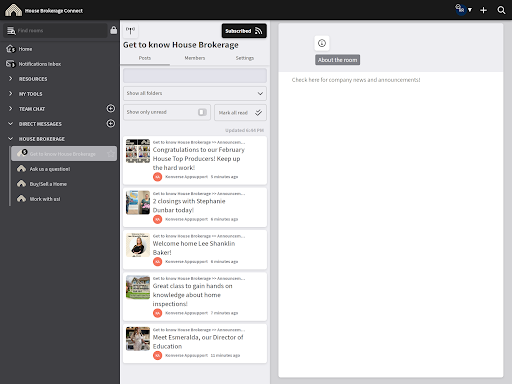Open the user profile dropdown arrow

pos(470,10)
